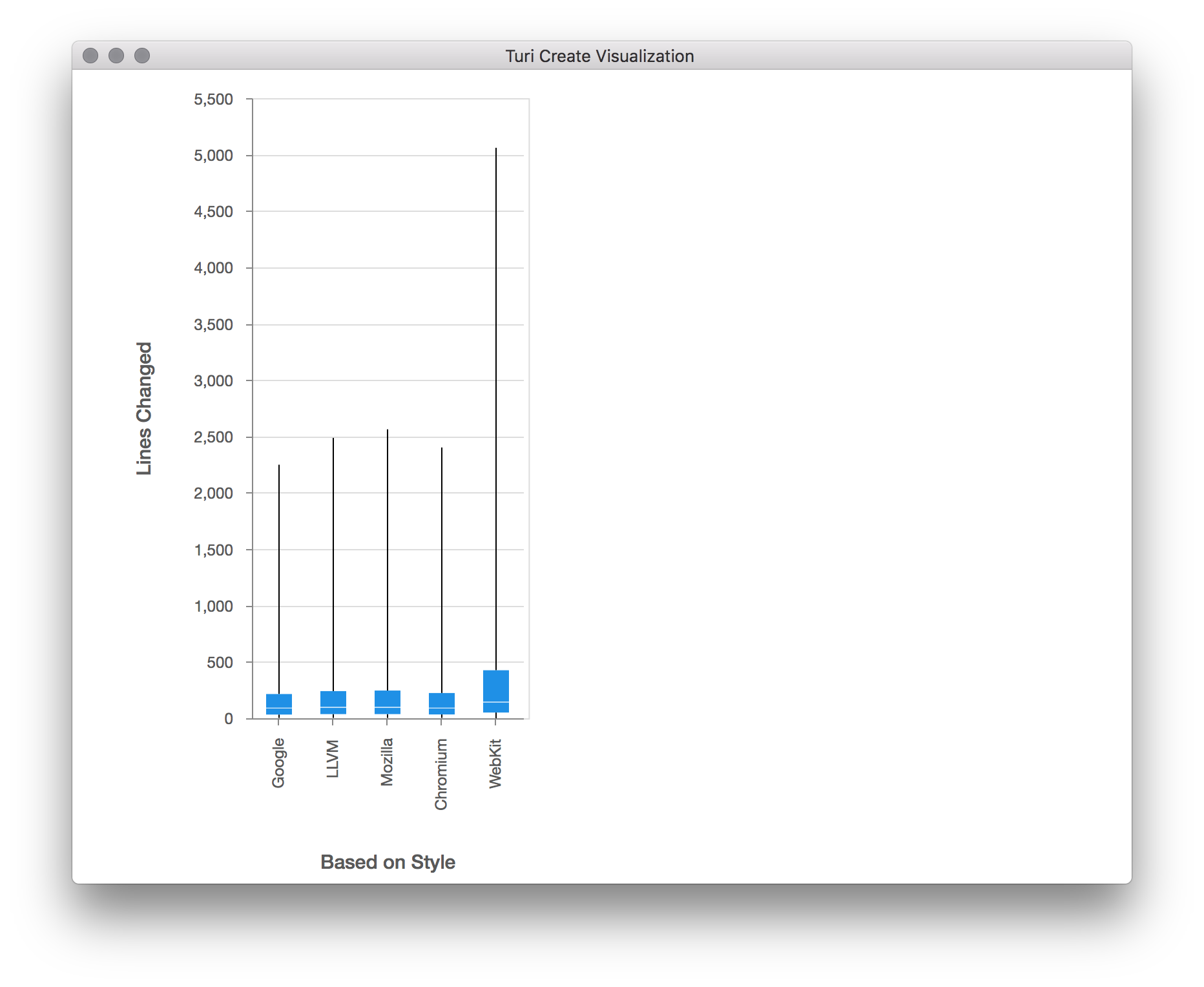Click the 2,000 y-axis tick label

pos(213,493)
